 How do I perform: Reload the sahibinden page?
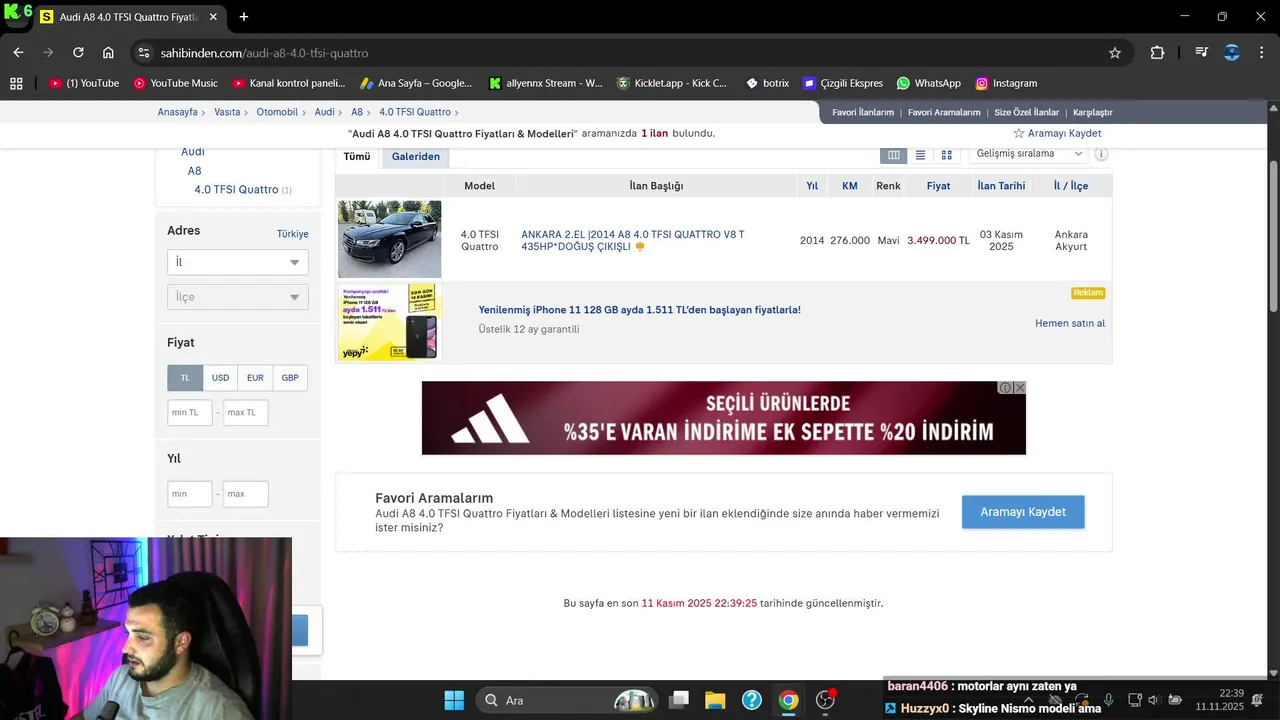pos(78,53)
